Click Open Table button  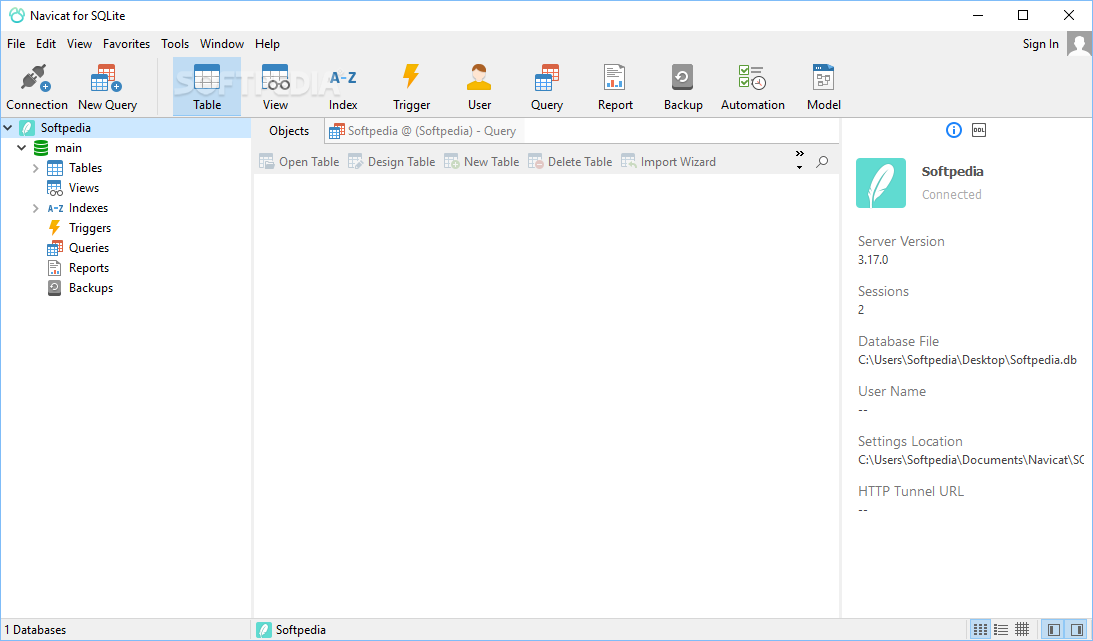click(299, 162)
